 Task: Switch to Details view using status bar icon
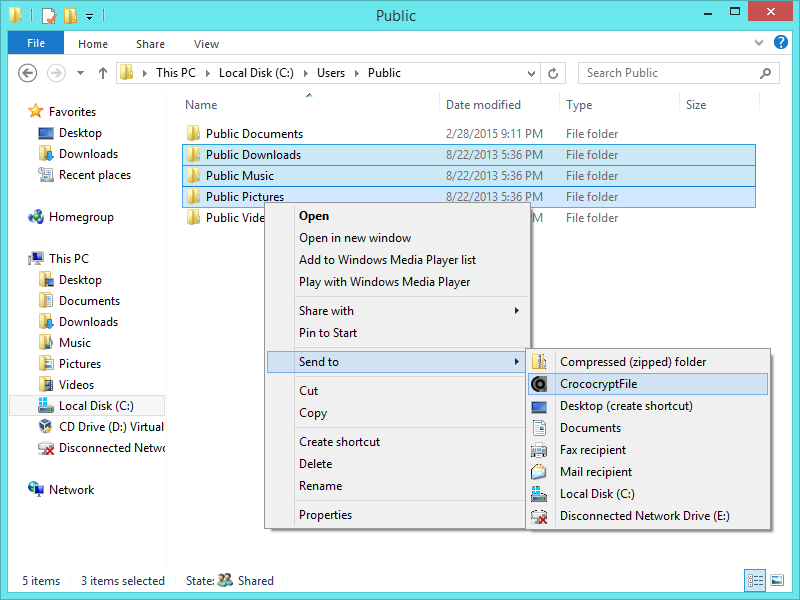(755, 581)
